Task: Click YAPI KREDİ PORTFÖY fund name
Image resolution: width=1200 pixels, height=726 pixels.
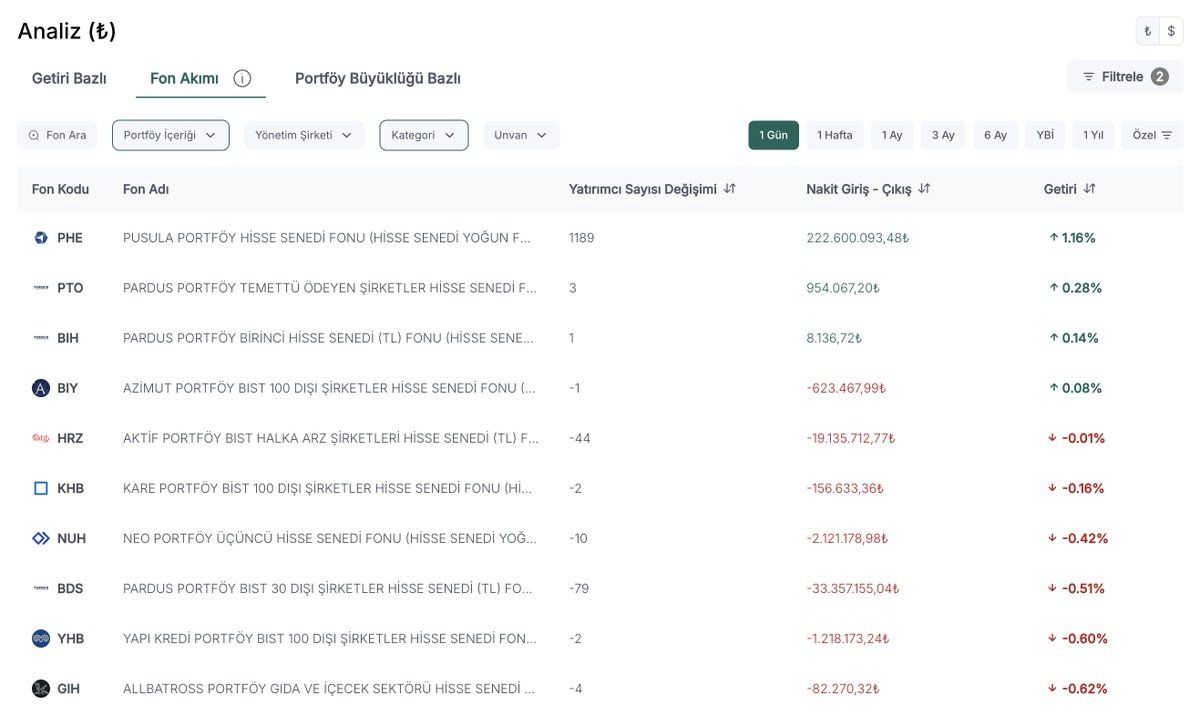Action: 330,638
